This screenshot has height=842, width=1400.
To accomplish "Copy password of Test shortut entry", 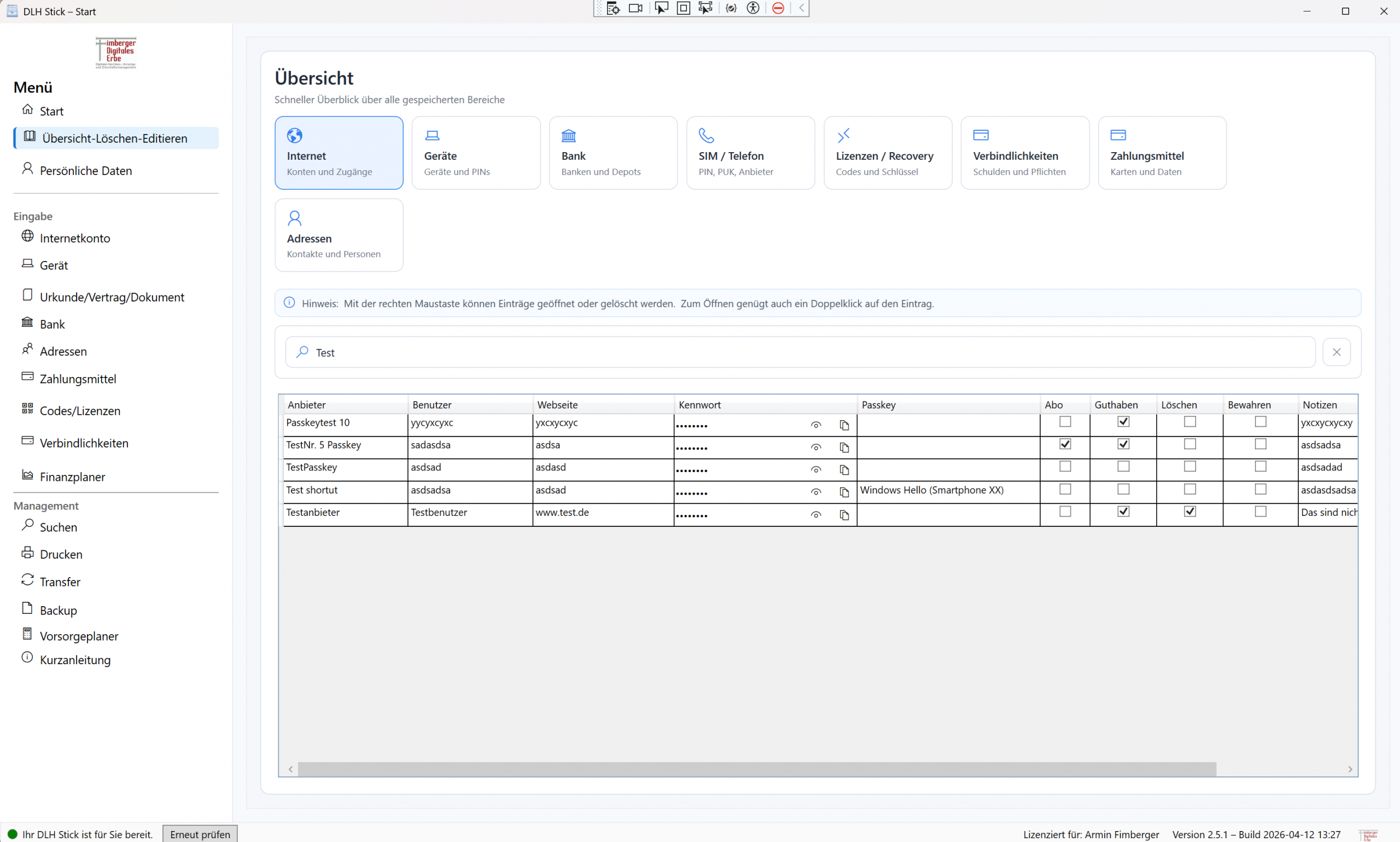I will [x=844, y=492].
